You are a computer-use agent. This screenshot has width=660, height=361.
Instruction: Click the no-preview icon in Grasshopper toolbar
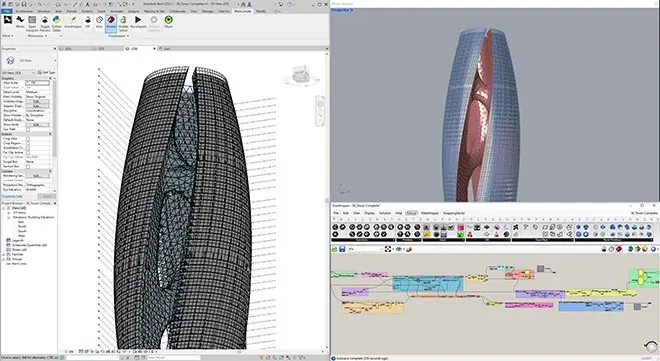(604, 249)
